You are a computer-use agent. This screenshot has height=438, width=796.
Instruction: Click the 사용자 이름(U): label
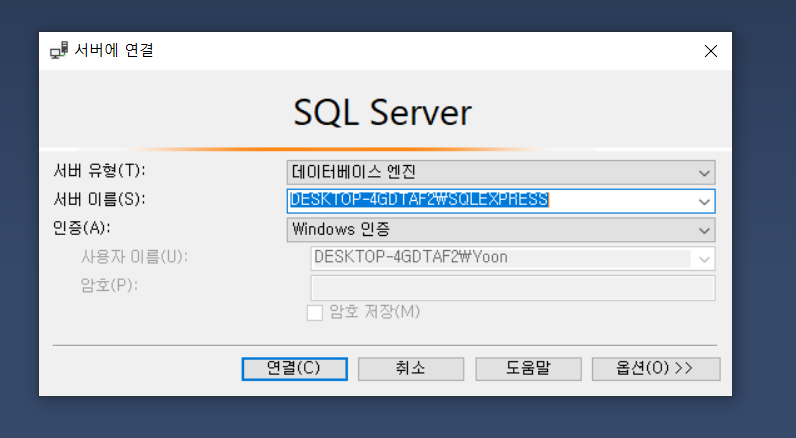[x=135, y=257]
